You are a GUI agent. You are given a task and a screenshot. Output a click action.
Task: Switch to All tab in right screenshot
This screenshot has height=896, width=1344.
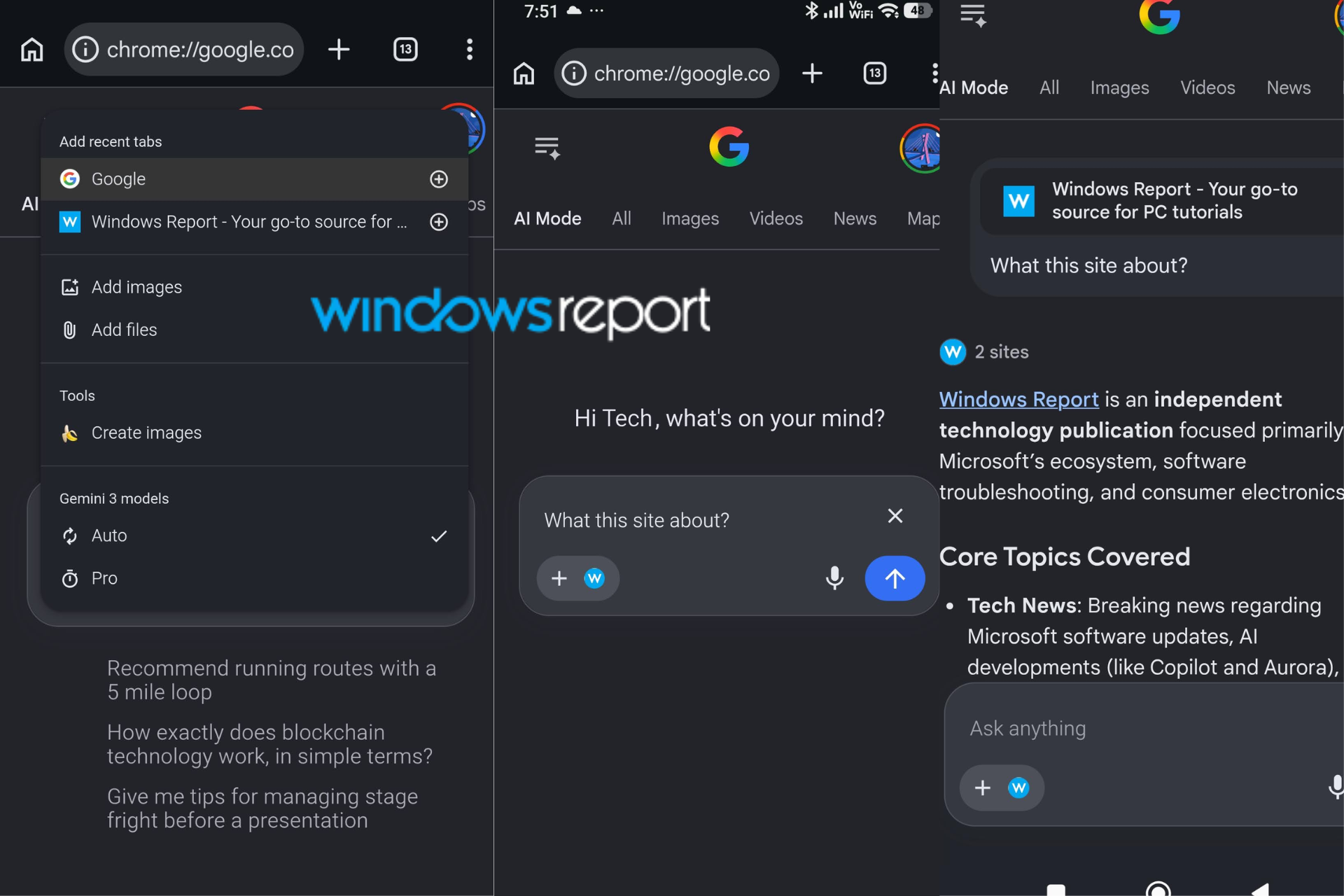coord(1049,88)
